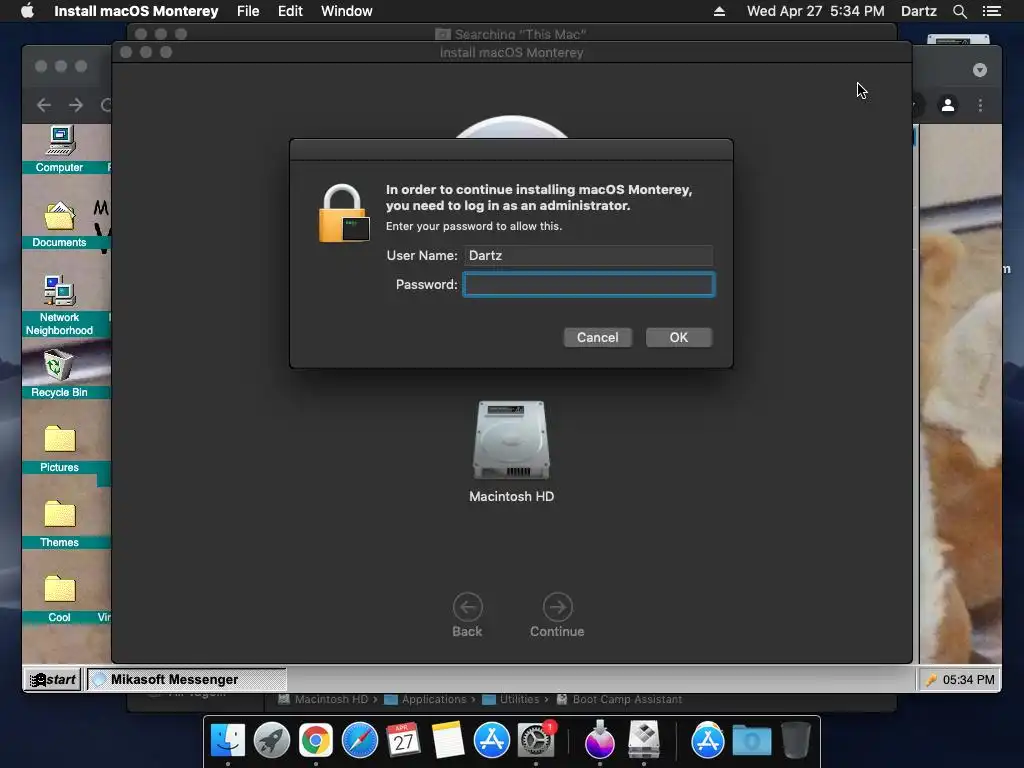1024x768 pixels.
Task: Click OK in the administrator login dialog
Action: (x=679, y=338)
